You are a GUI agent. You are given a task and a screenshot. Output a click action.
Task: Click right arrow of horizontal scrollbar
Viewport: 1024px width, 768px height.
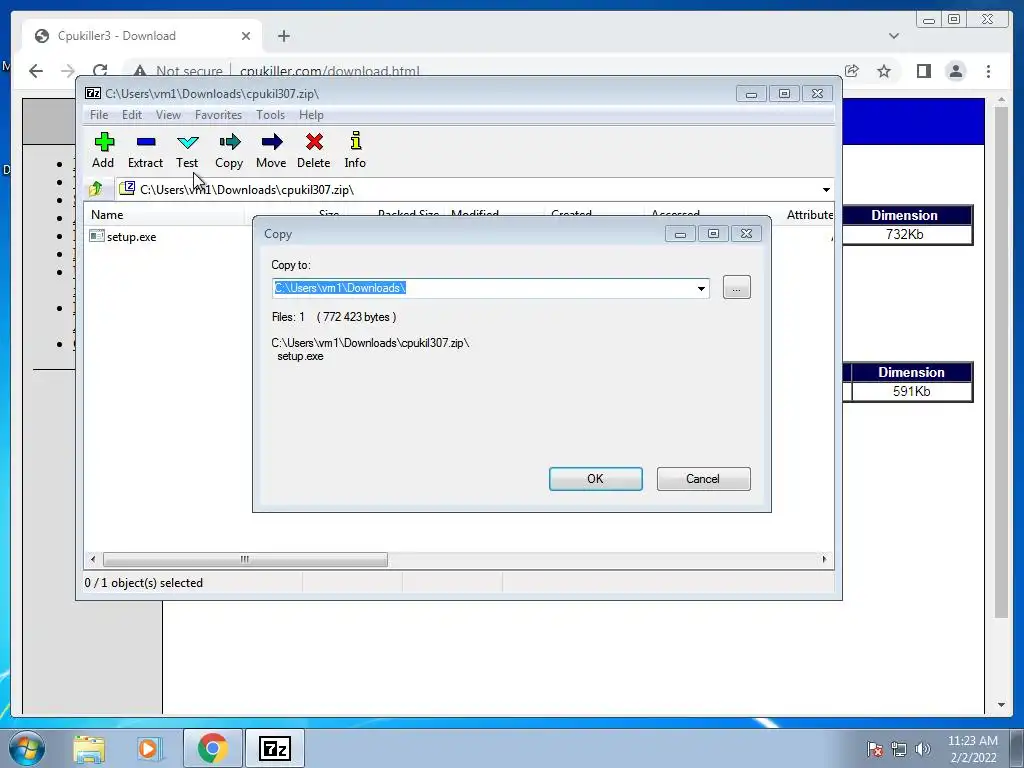click(x=824, y=560)
